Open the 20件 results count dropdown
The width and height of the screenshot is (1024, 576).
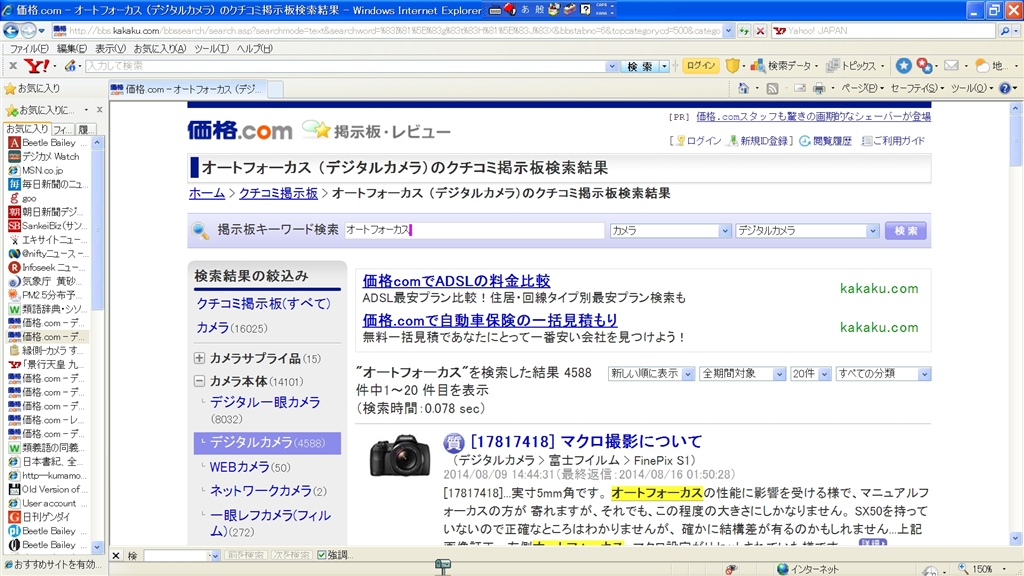pos(810,374)
